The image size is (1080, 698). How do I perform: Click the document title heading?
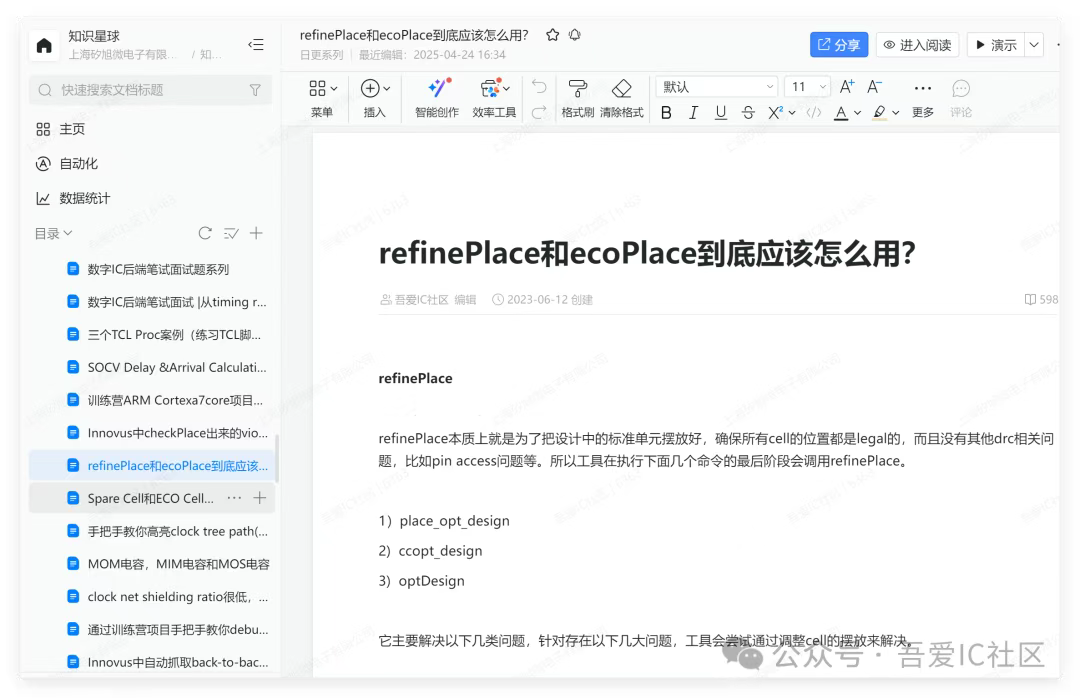tap(647, 253)
